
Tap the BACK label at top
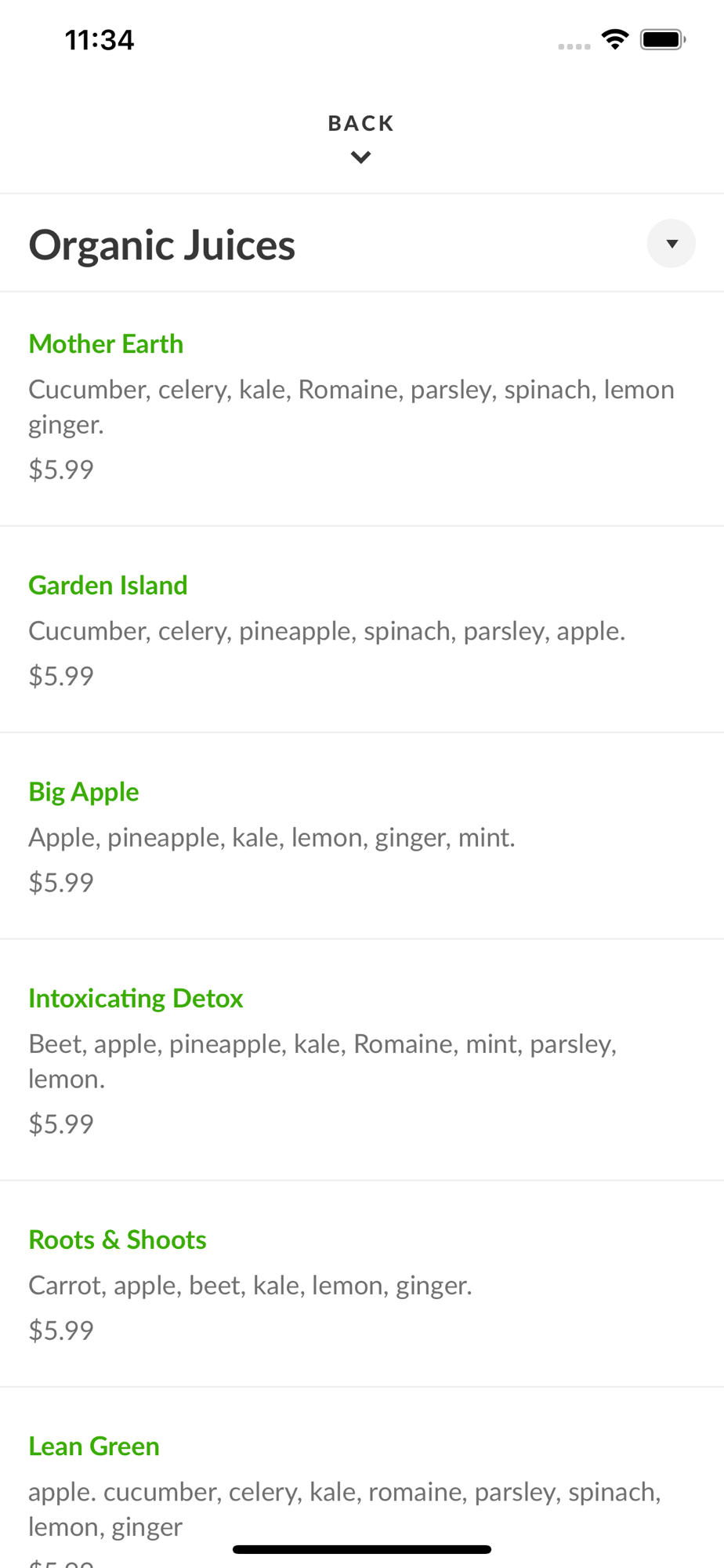[x=361, y=123]
